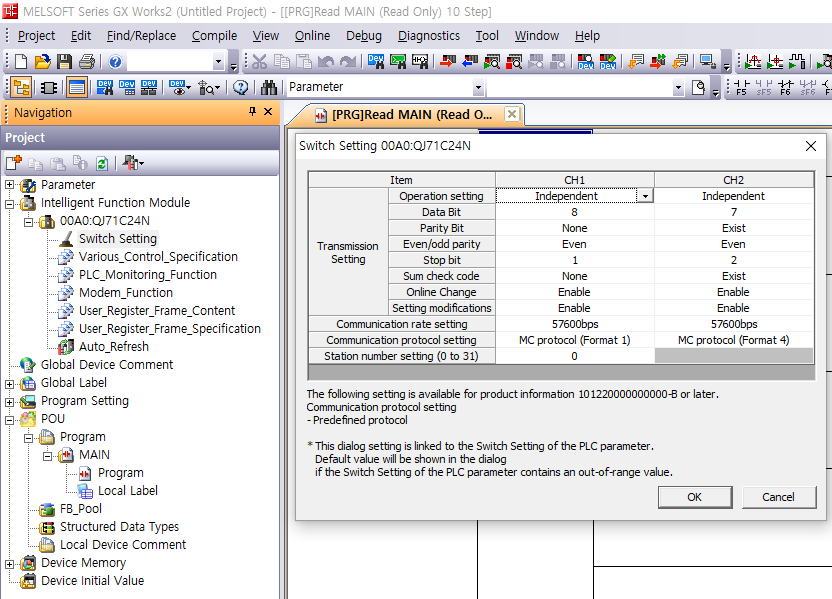Viewport: 832px width, 599px height.
Task: Select Global Device Comment item
Action: 107,365
